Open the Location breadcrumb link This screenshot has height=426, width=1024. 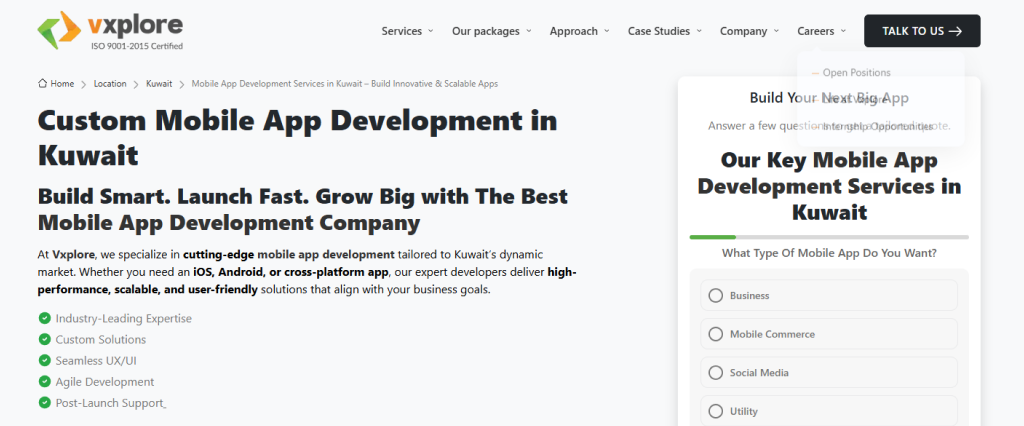pos(110,84)
